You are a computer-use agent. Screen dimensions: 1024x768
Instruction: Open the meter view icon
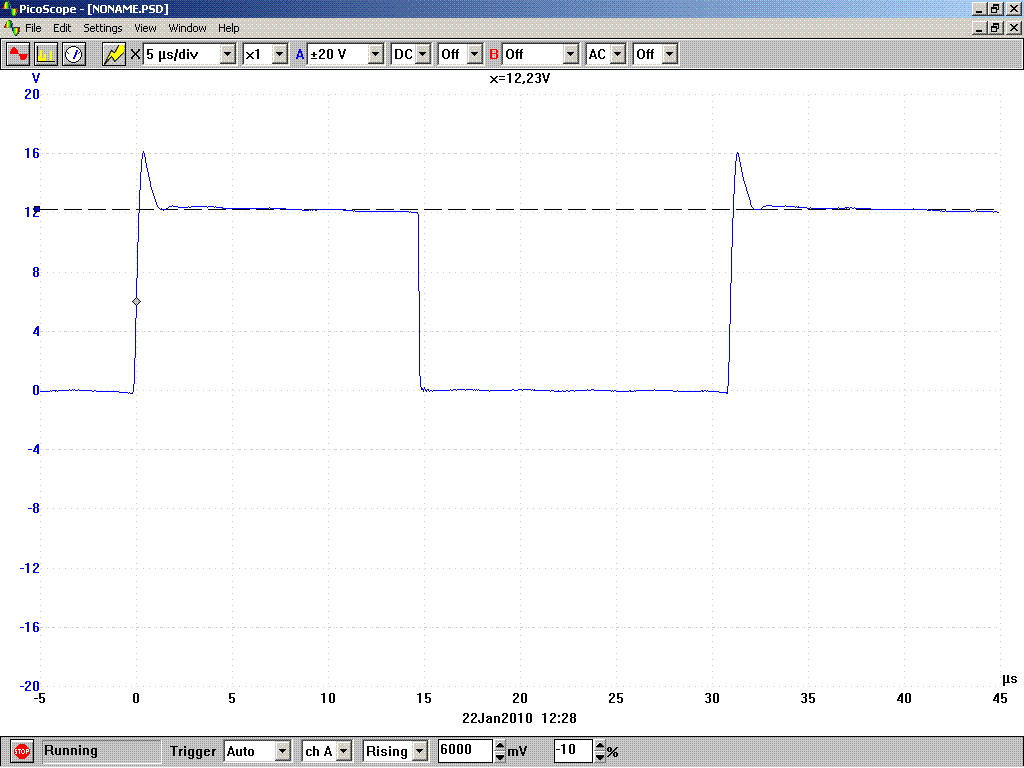pyautogui.click(x=74, y=54)
